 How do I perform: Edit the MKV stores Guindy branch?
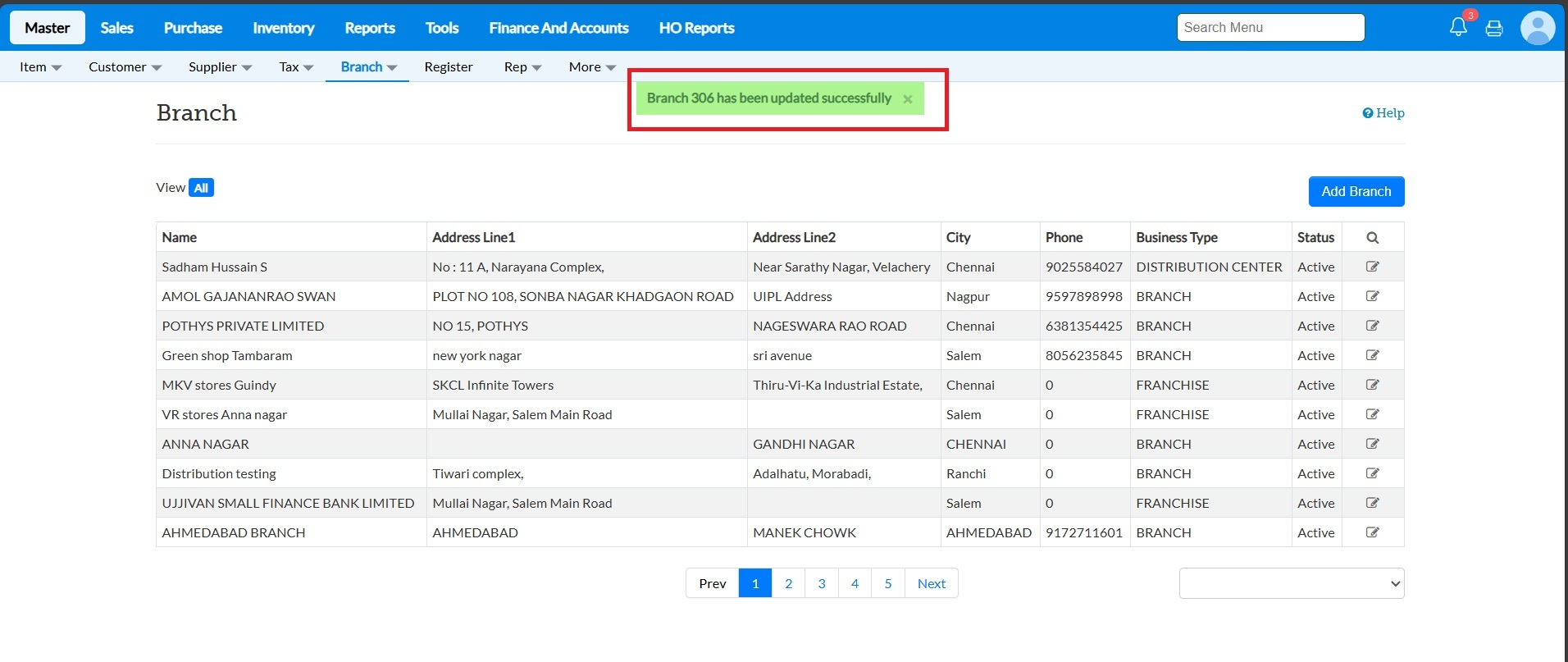click(x=1372, y=385)
